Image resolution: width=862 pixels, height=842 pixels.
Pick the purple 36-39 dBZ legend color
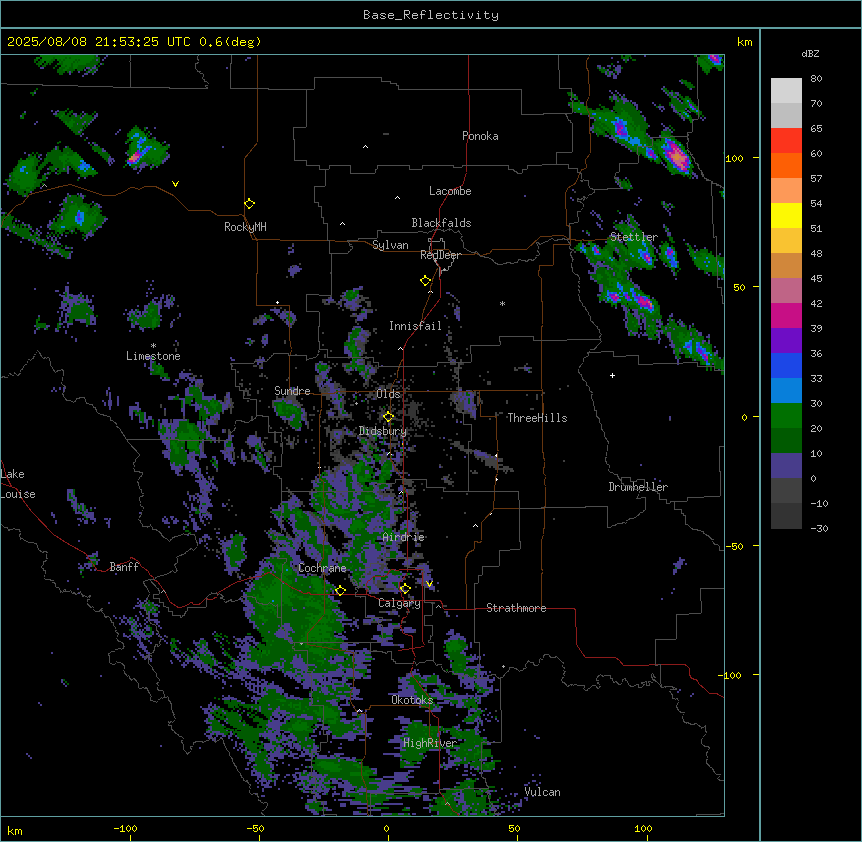tap(786, 341)
